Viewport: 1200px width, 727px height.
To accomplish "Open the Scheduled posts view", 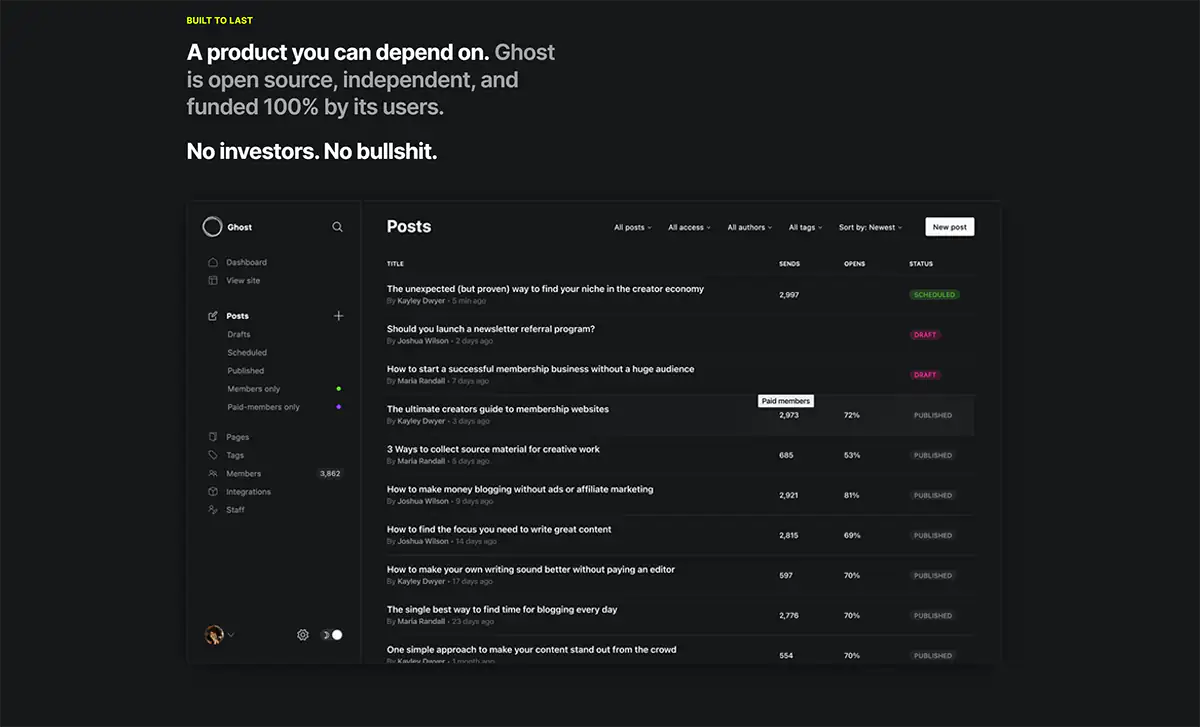I will tap(247, 352).
